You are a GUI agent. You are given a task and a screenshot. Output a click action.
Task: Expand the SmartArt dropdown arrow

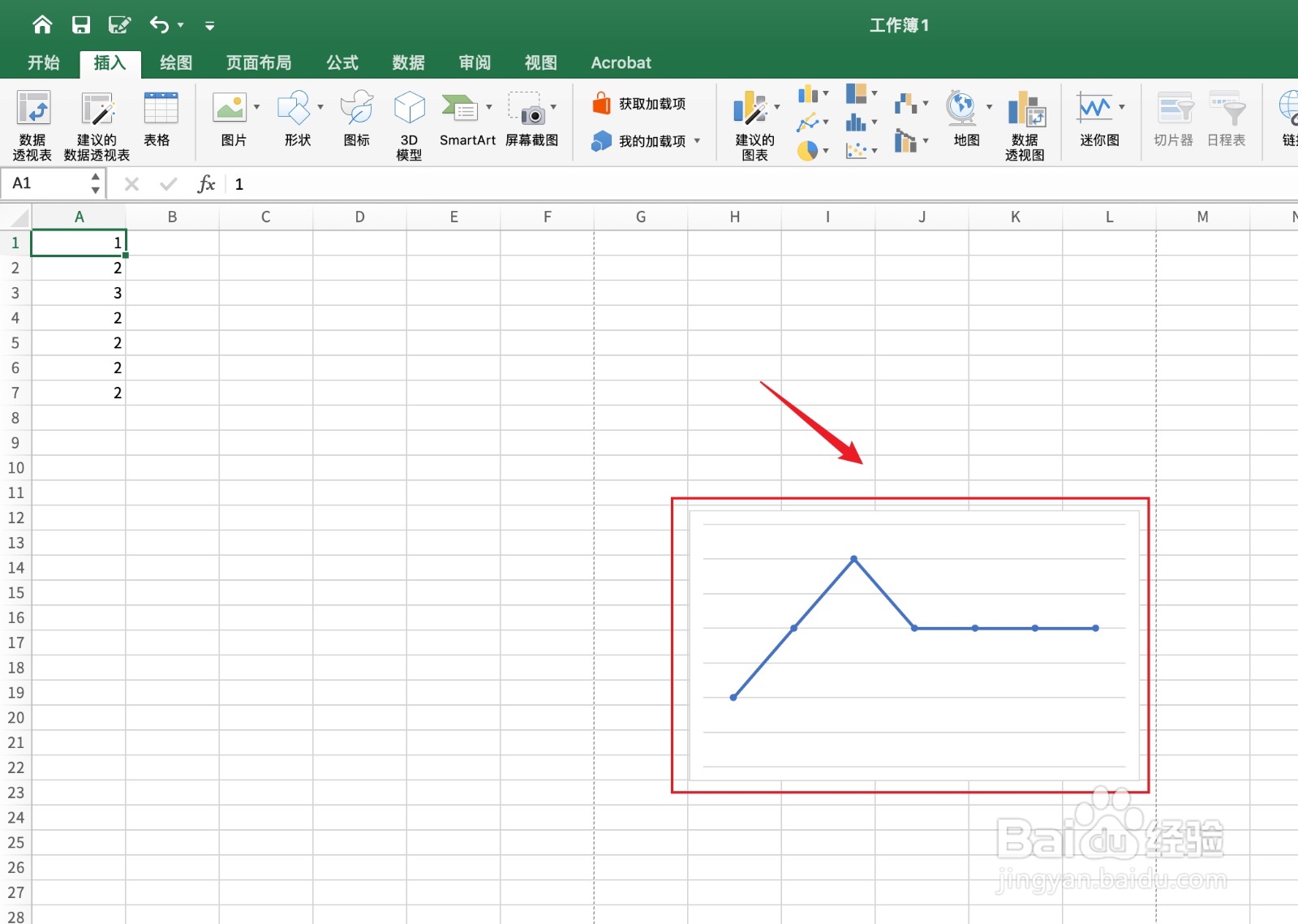pos(489,107)
